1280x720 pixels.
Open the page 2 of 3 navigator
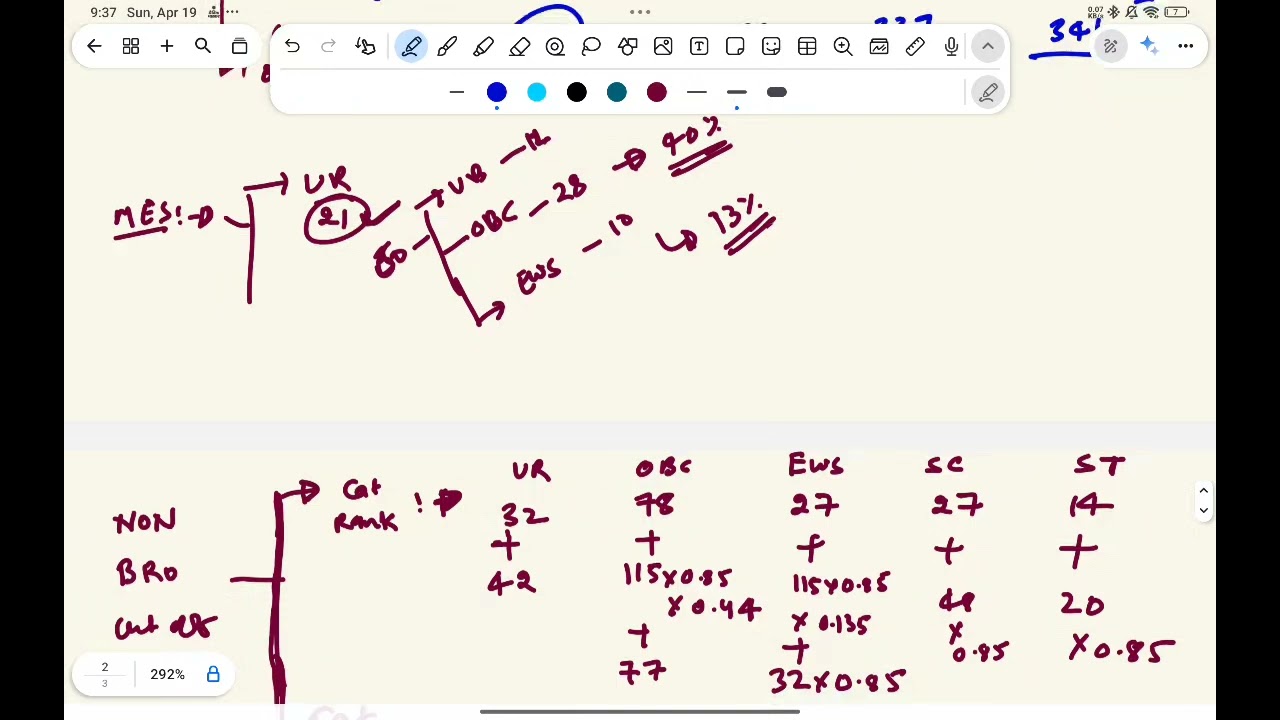[x=104, y=675]
